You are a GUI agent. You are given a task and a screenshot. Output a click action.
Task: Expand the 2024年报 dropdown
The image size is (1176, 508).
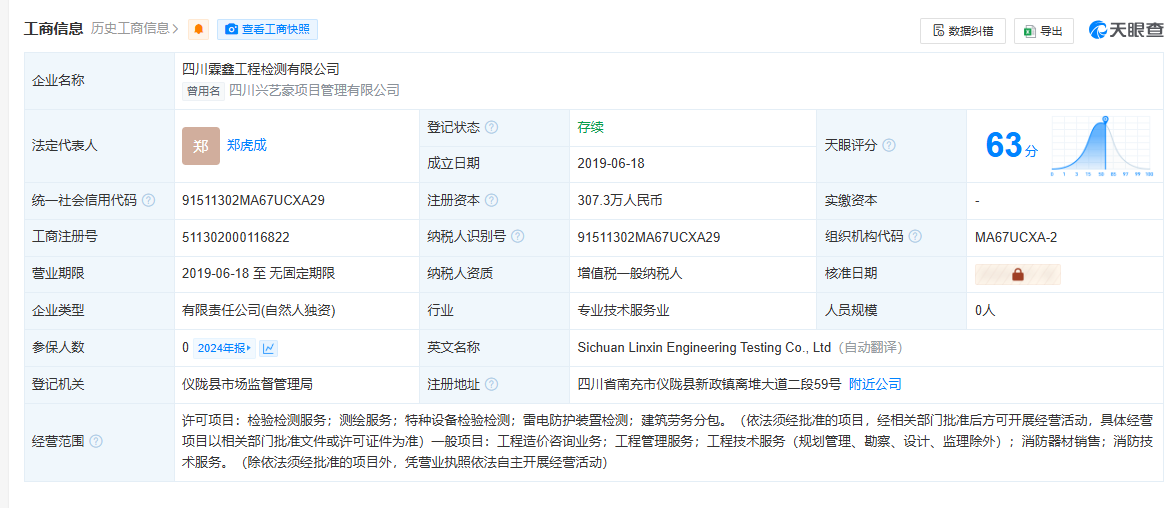coord(224,348)
